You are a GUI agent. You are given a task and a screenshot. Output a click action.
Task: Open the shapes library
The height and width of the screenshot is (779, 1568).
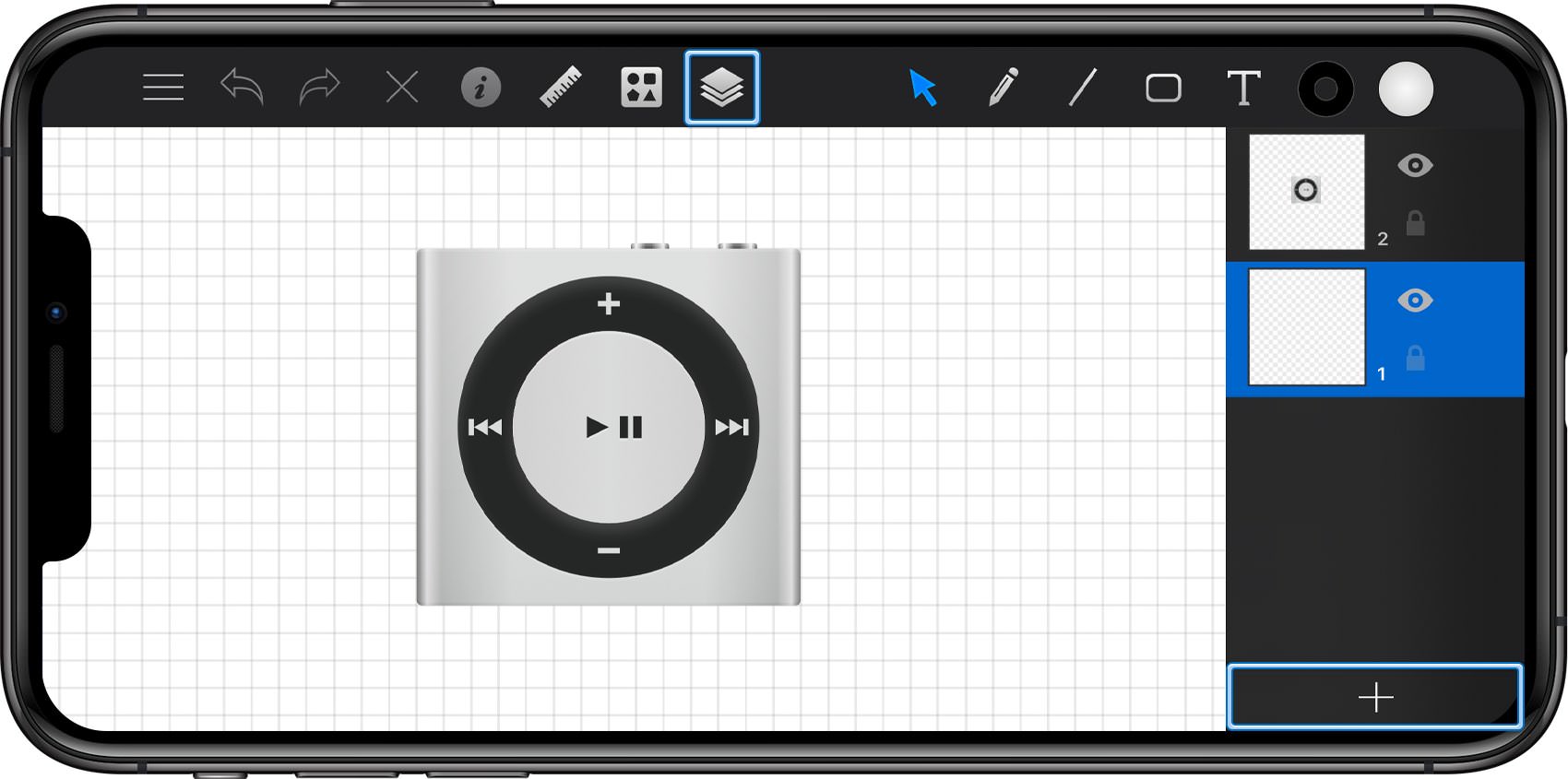(641, 88)
